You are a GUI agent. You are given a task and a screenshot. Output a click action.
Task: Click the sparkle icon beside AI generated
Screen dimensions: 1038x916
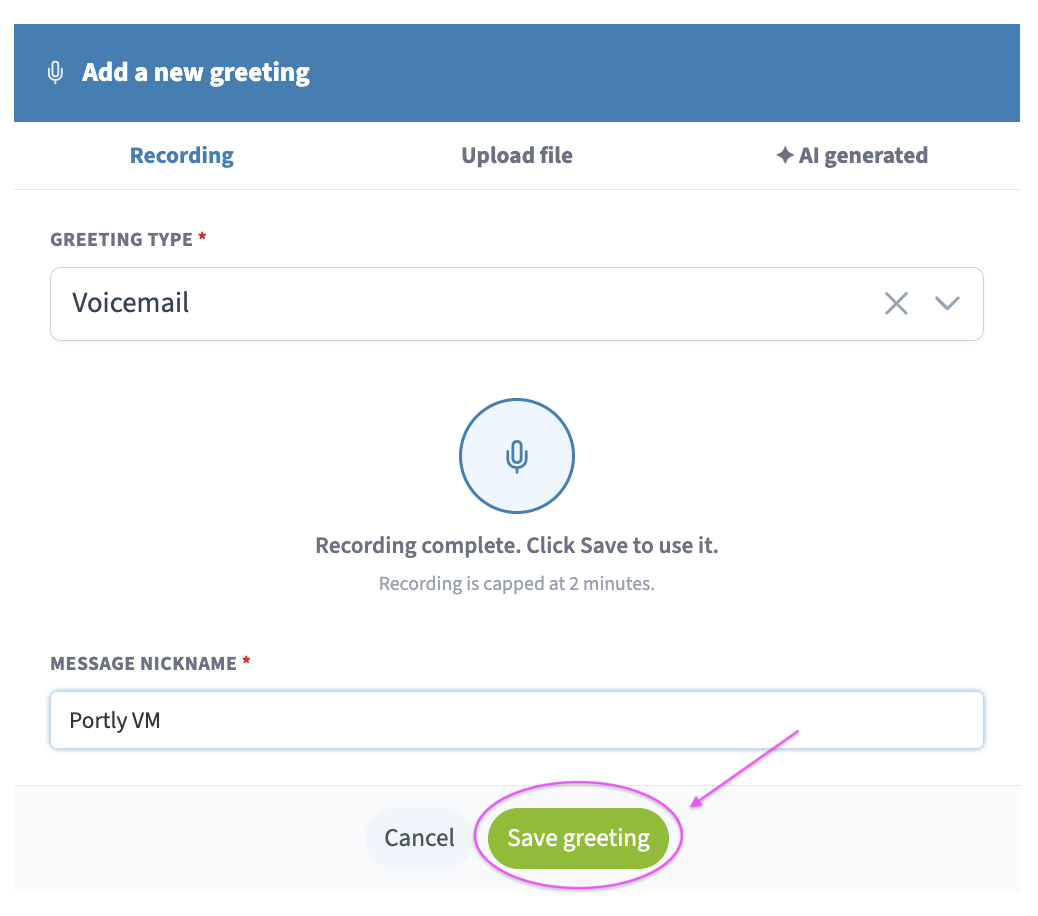[784, 155]
